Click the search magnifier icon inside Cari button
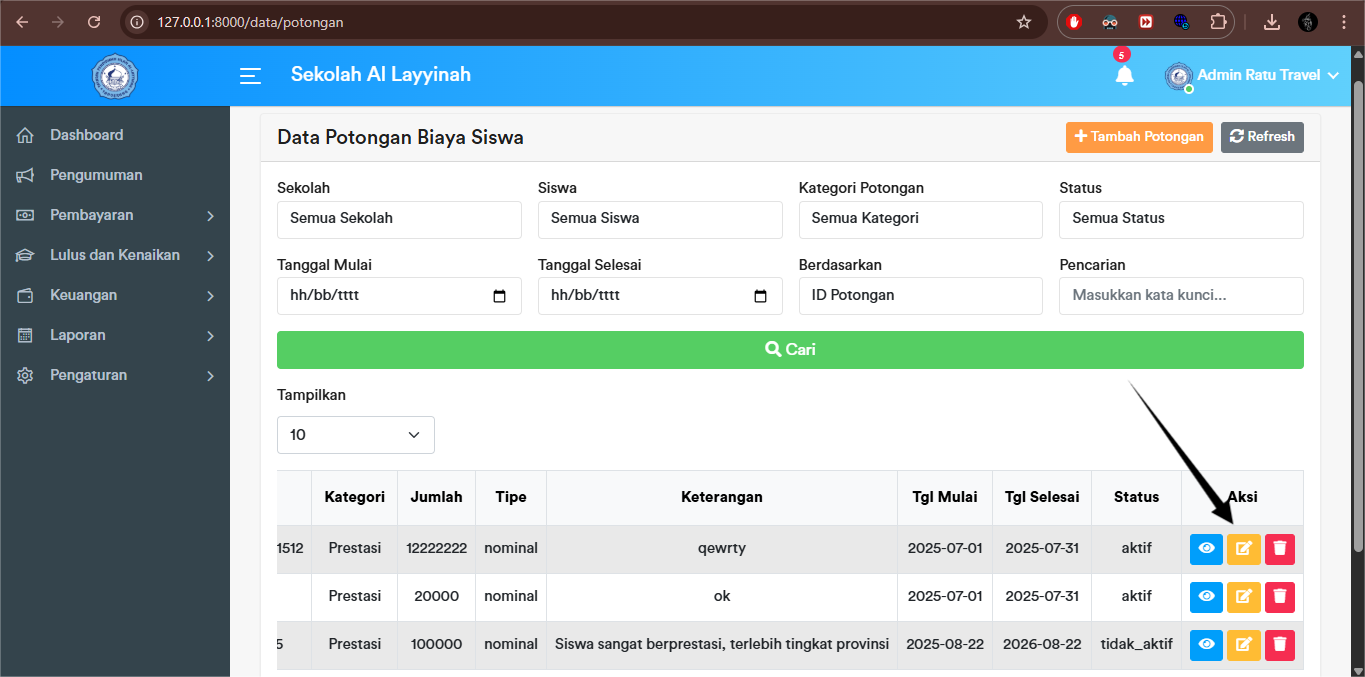Viewport: 1365px width, 677px height. (x=771, y=349)
